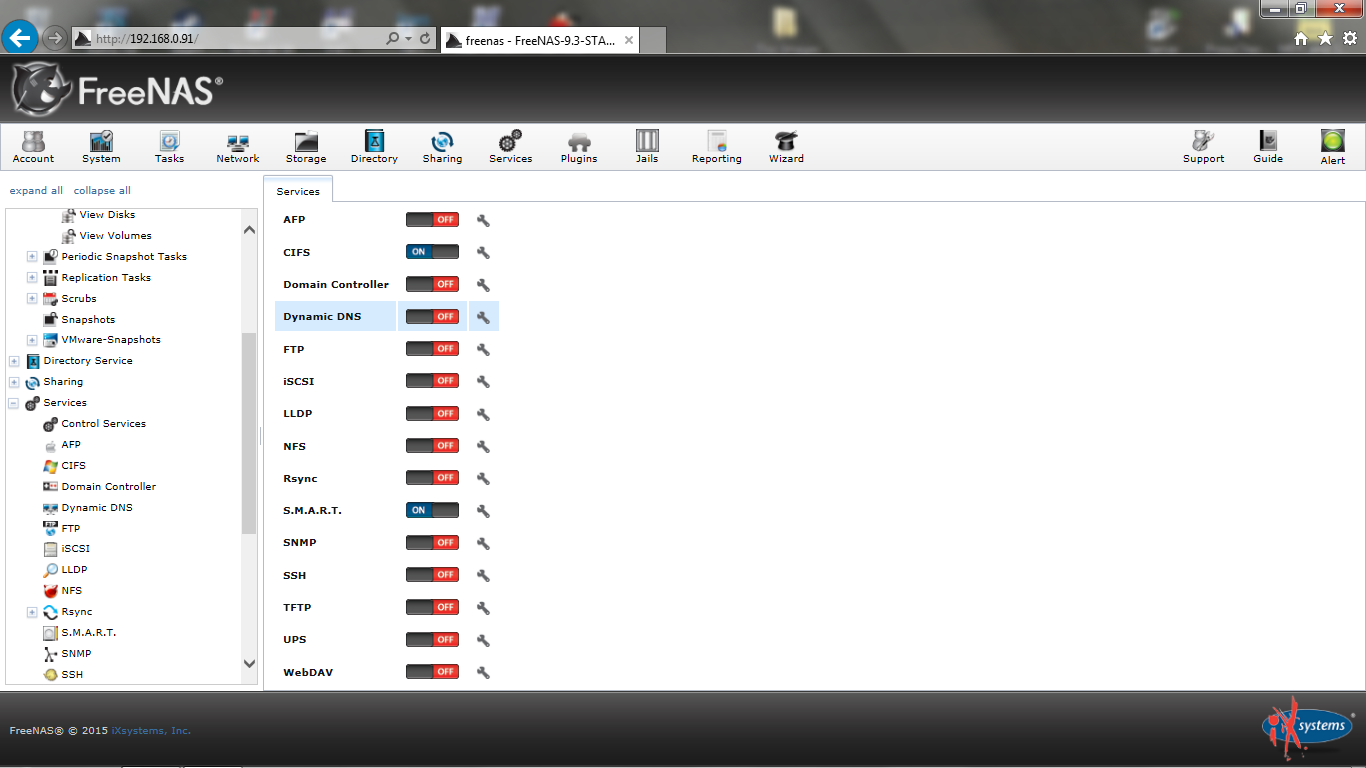Switch to the freenas browser tab
Screen dimensions: 1366x768
click(x=538, y=40)
